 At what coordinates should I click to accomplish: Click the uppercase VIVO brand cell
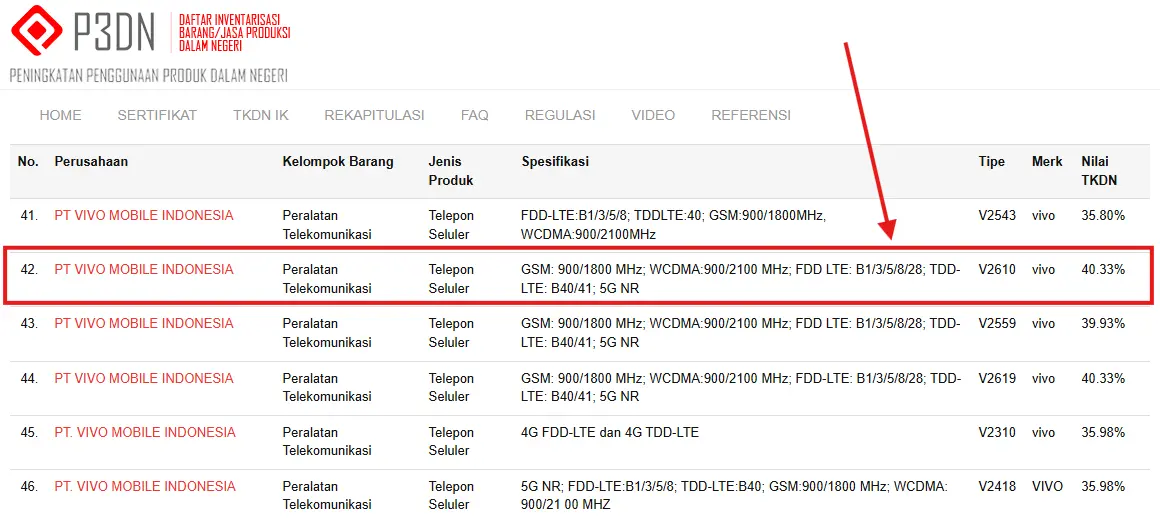(x=1048, y=487)
